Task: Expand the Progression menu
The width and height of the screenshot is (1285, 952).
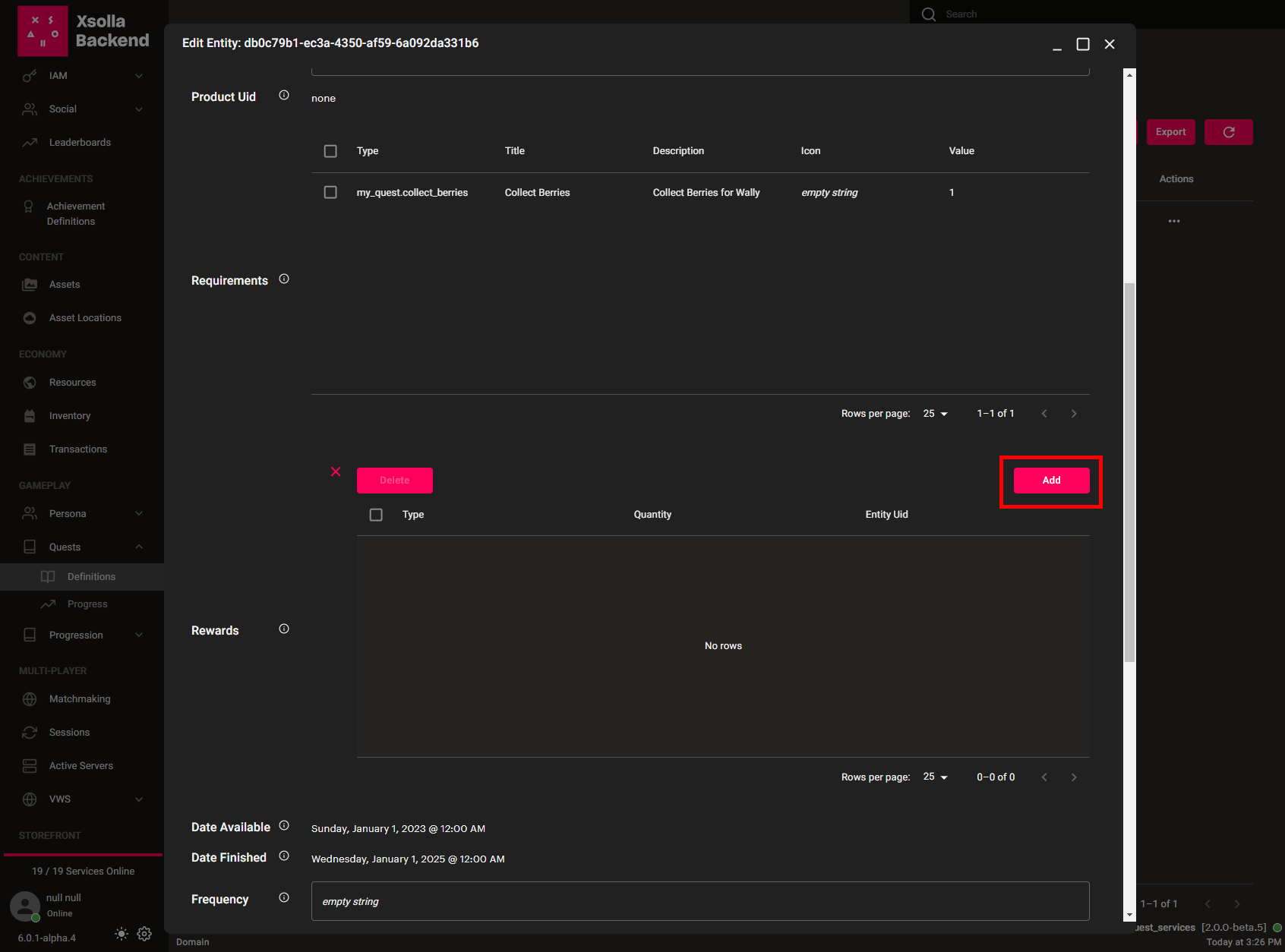Action: [82, 635]
